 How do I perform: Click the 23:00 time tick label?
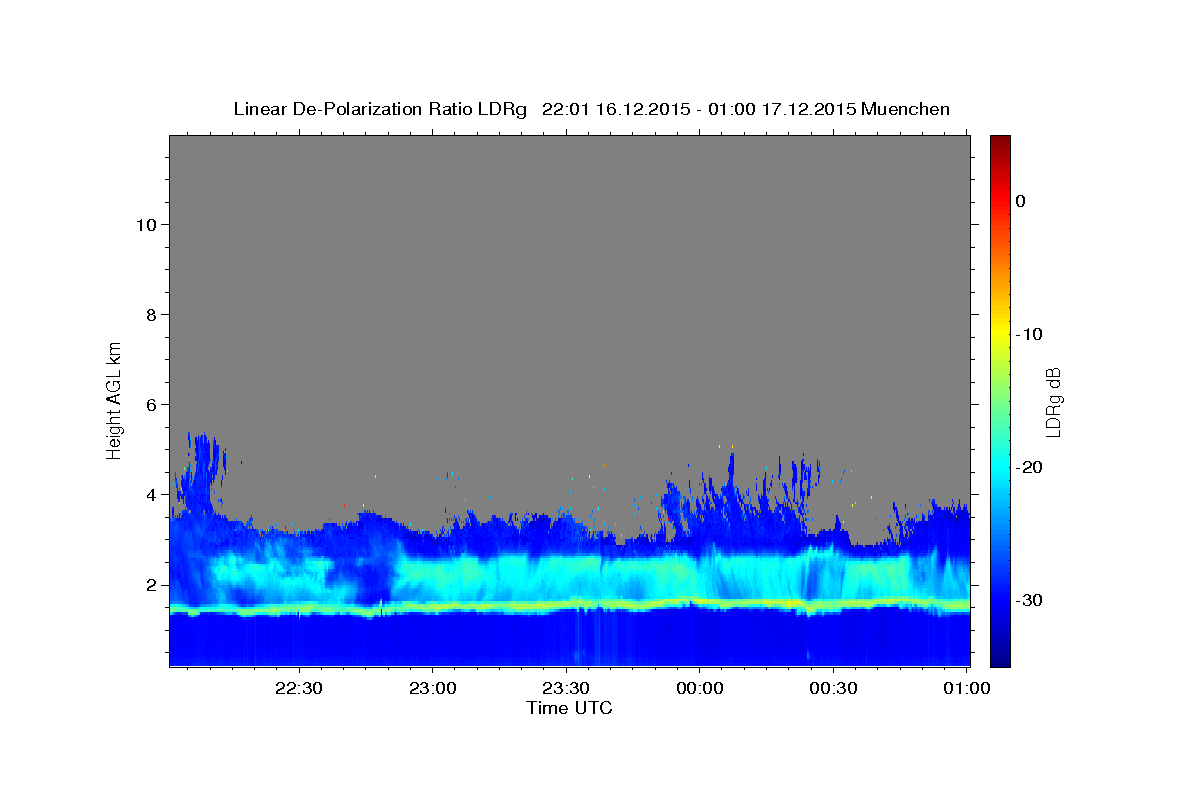432,688
